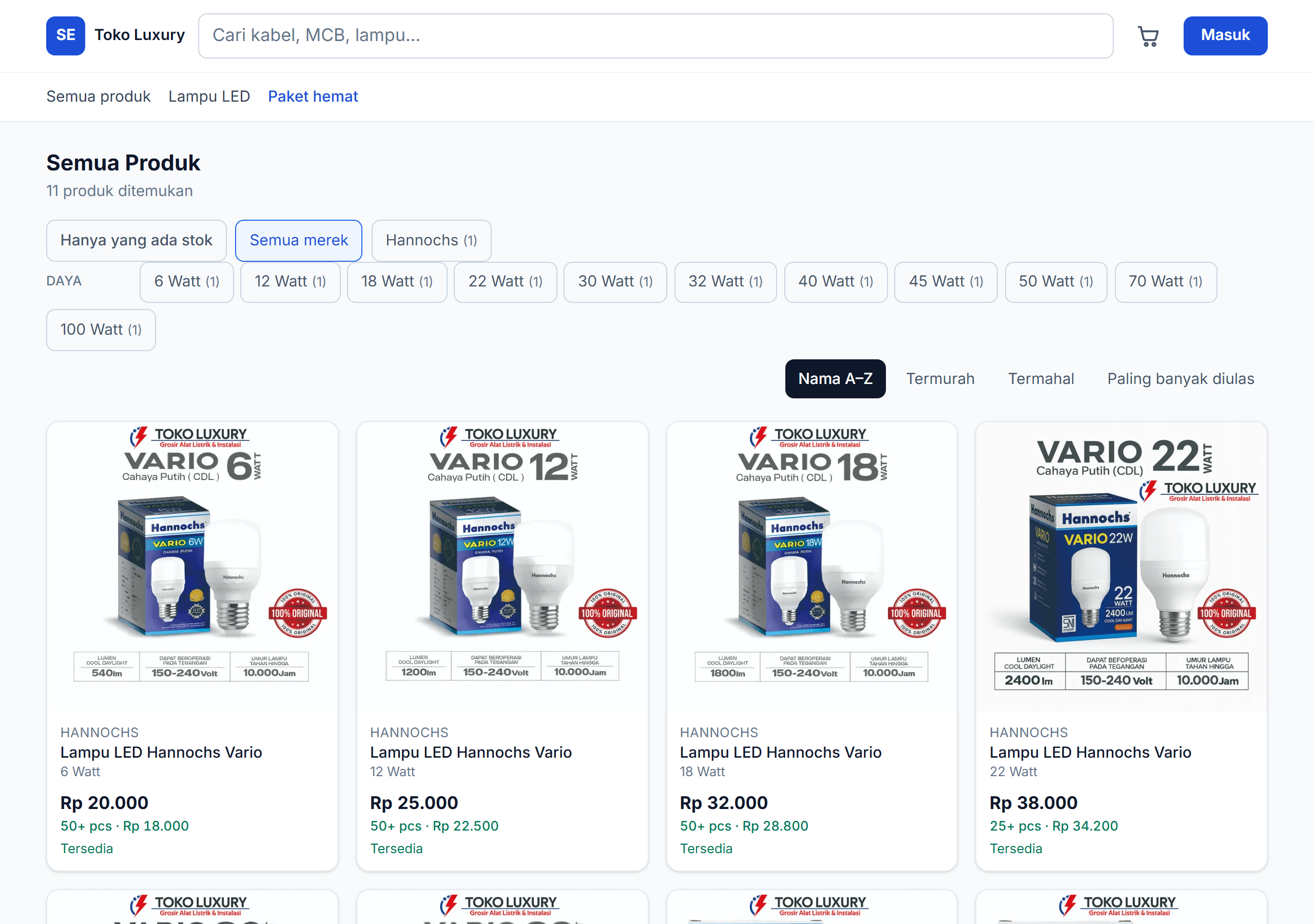The width and height of the screenshot is (1314, 924).
Task: Filter by Hannochs brand
Action: pos(432,240)
